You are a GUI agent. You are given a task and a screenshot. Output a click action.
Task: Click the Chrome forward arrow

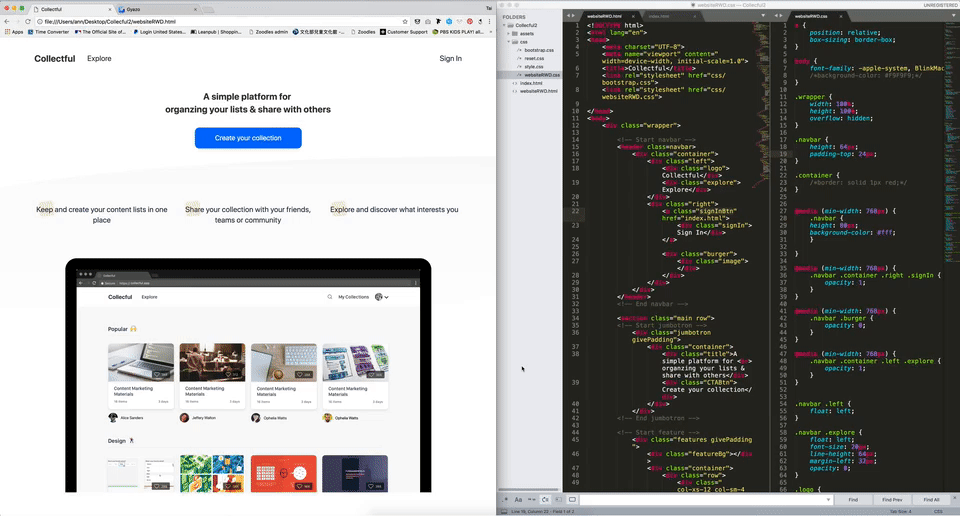point(17,21)
